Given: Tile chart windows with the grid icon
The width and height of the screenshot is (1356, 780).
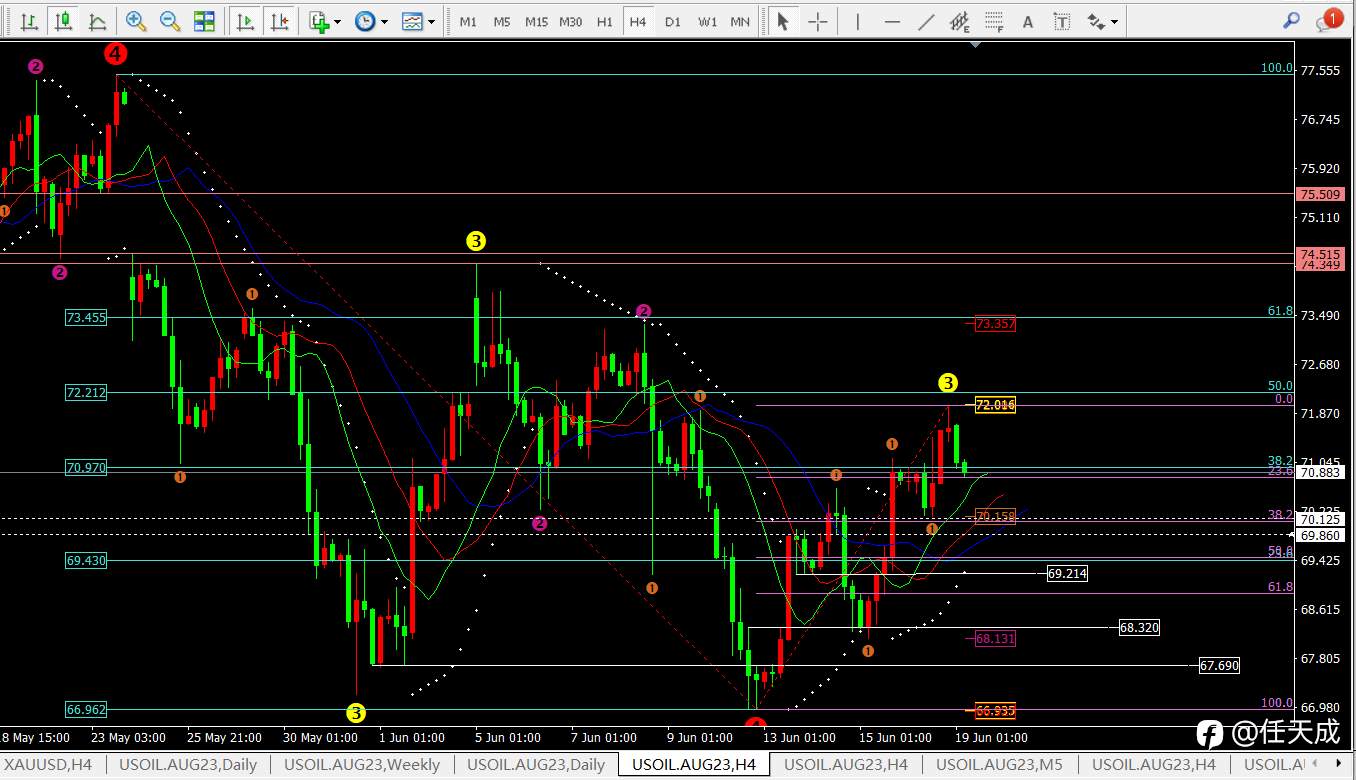Looking at the screenshot, I should pos(204,21).
